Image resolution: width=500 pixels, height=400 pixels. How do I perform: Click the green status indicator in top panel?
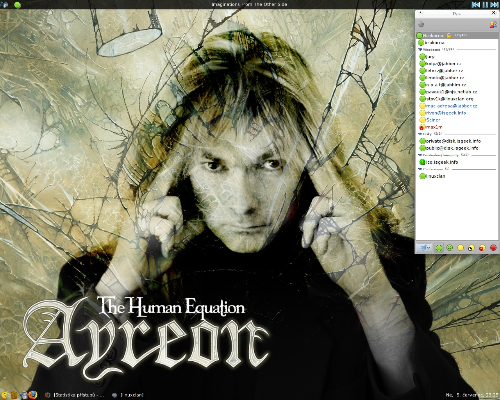(17, 5)
